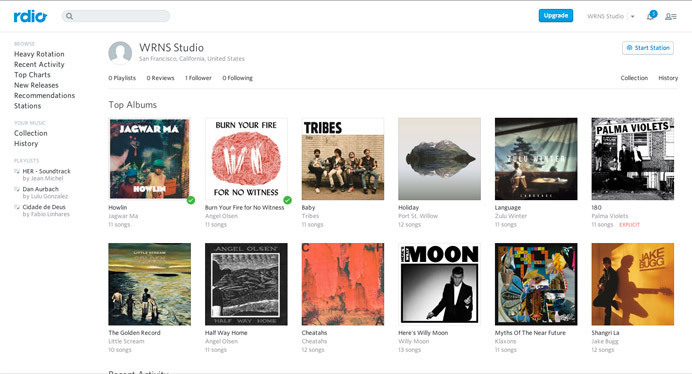Image resolution: width=692 pixels, height=374 pixels.
Task: Open Collection under Your Music sidebar
Action: [30, 133]
